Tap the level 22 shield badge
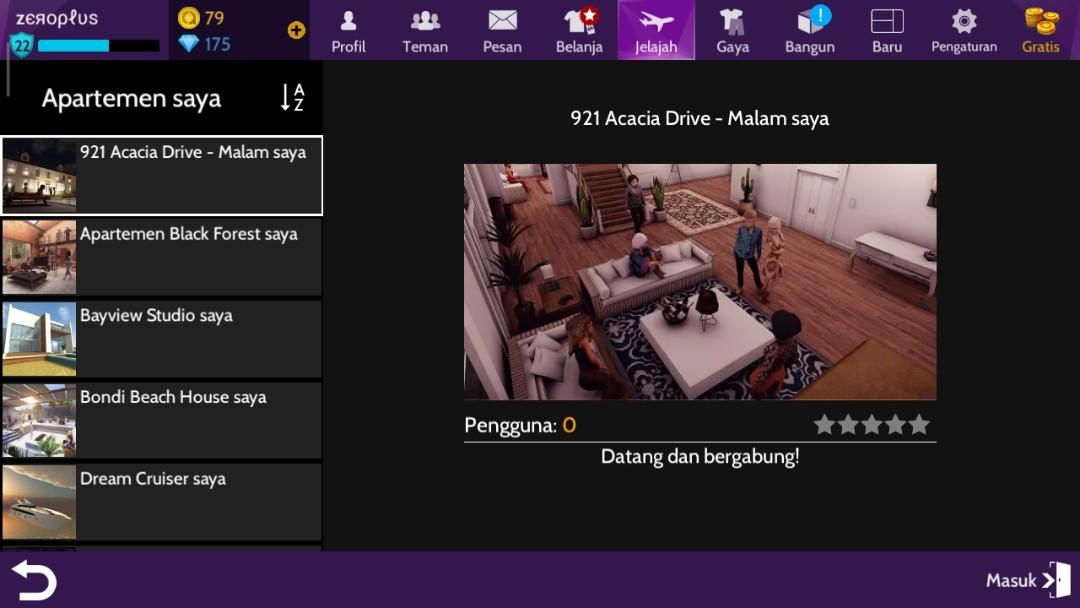 (22, 45)
